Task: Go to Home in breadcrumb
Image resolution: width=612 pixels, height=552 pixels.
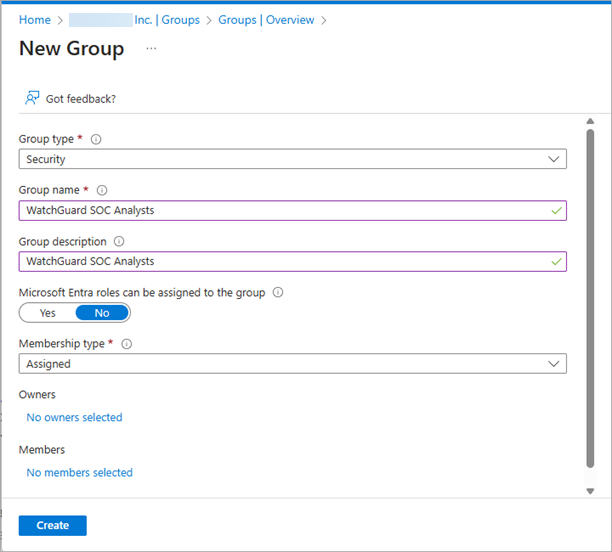Action: 35,20
